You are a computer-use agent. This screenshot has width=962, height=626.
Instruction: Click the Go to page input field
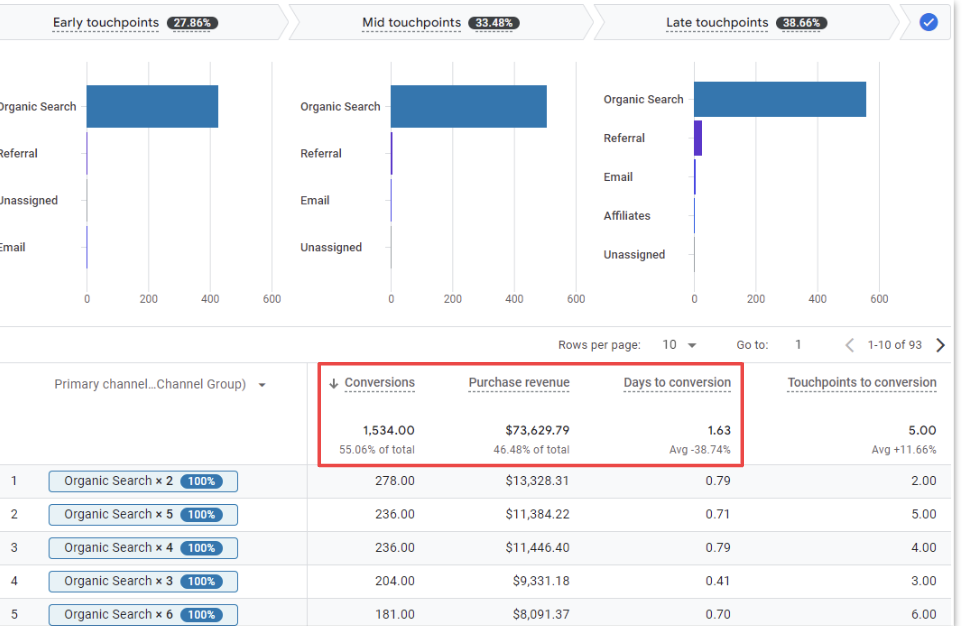(x=798, y=345)
